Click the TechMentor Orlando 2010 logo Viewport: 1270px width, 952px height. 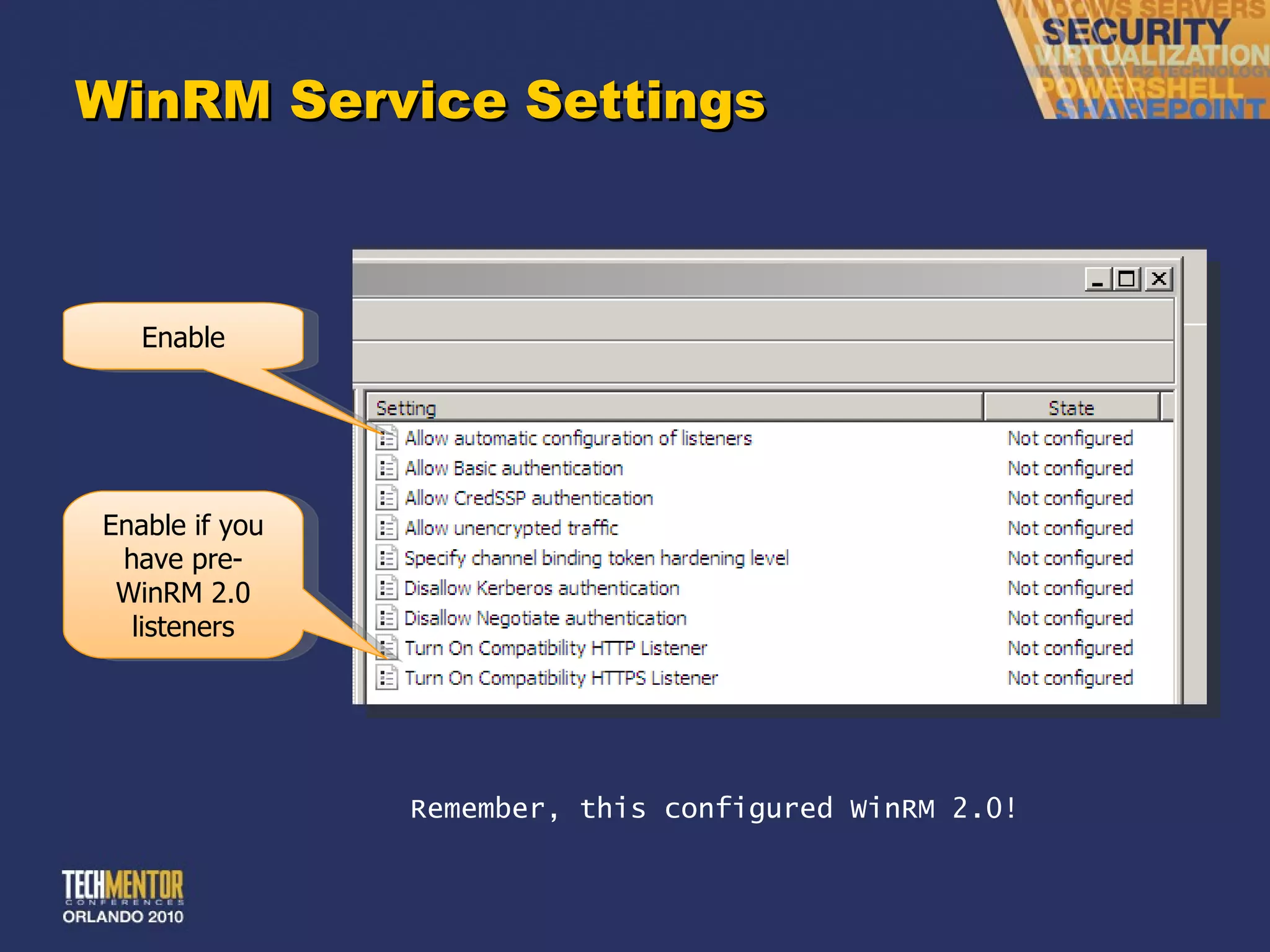(123, 897)
